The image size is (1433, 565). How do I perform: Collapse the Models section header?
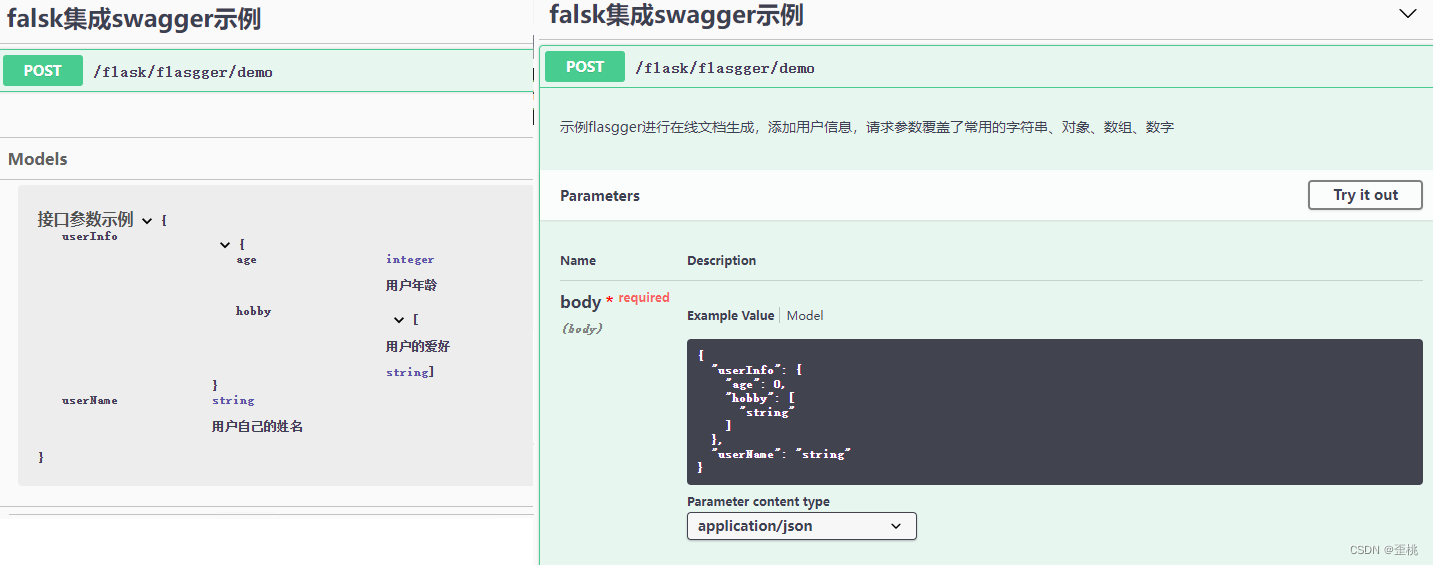tap(38, 159)
